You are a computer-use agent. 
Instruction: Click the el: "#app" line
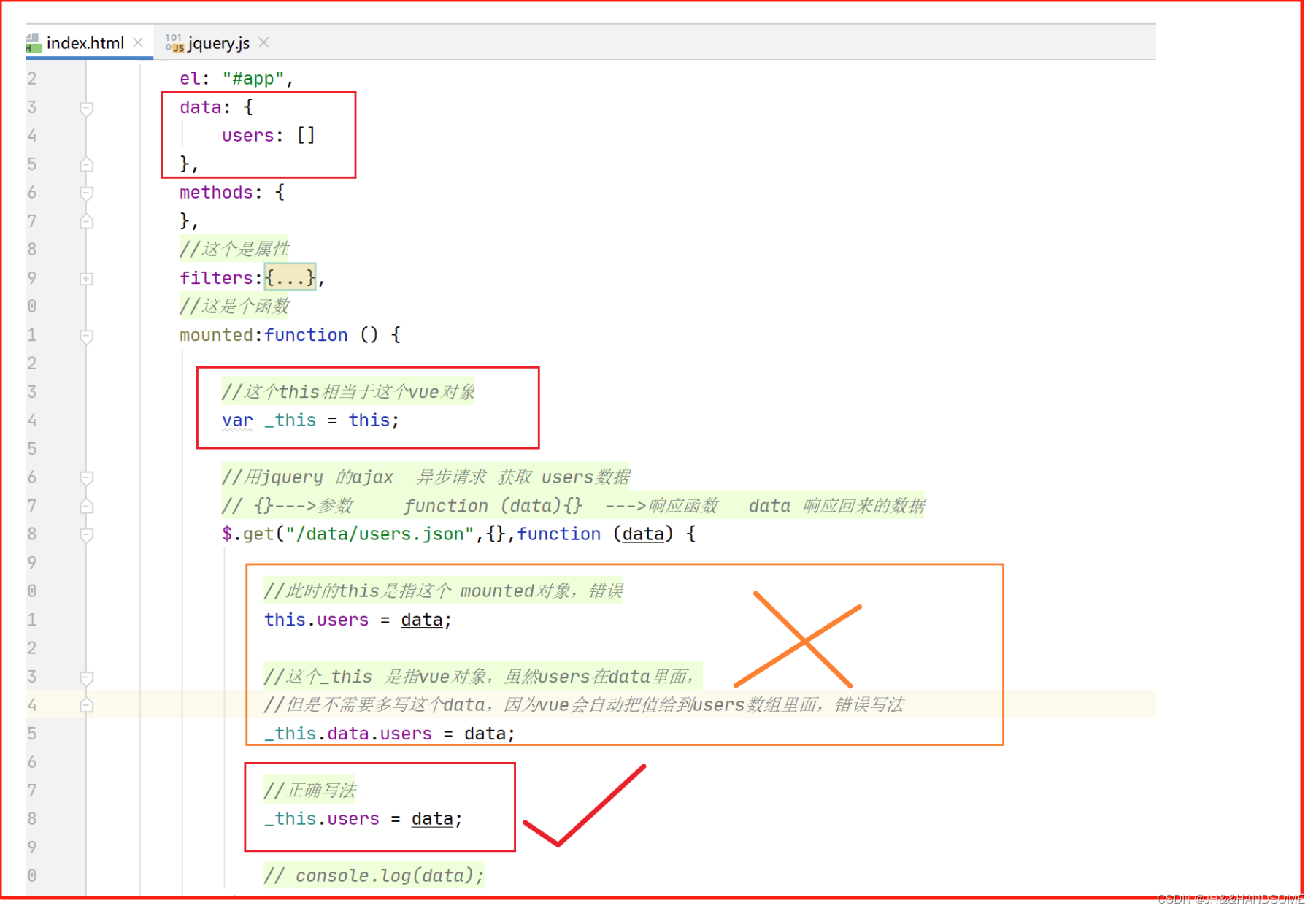(236, 78)
